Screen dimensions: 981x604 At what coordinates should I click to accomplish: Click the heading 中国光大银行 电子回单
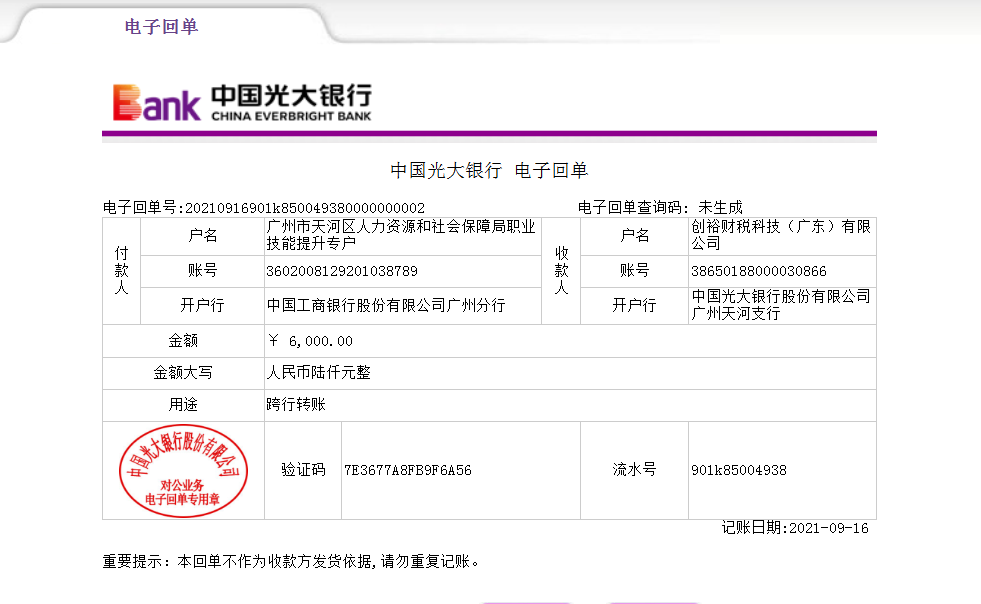(x=489, y=170)
